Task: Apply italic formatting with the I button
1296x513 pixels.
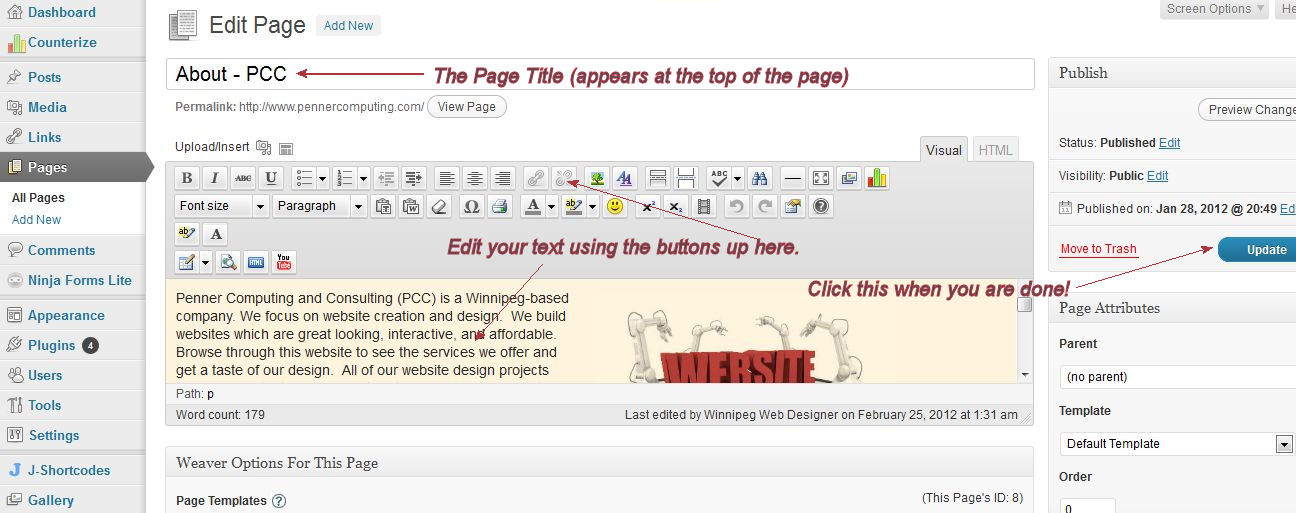Action: pos(214,179)
